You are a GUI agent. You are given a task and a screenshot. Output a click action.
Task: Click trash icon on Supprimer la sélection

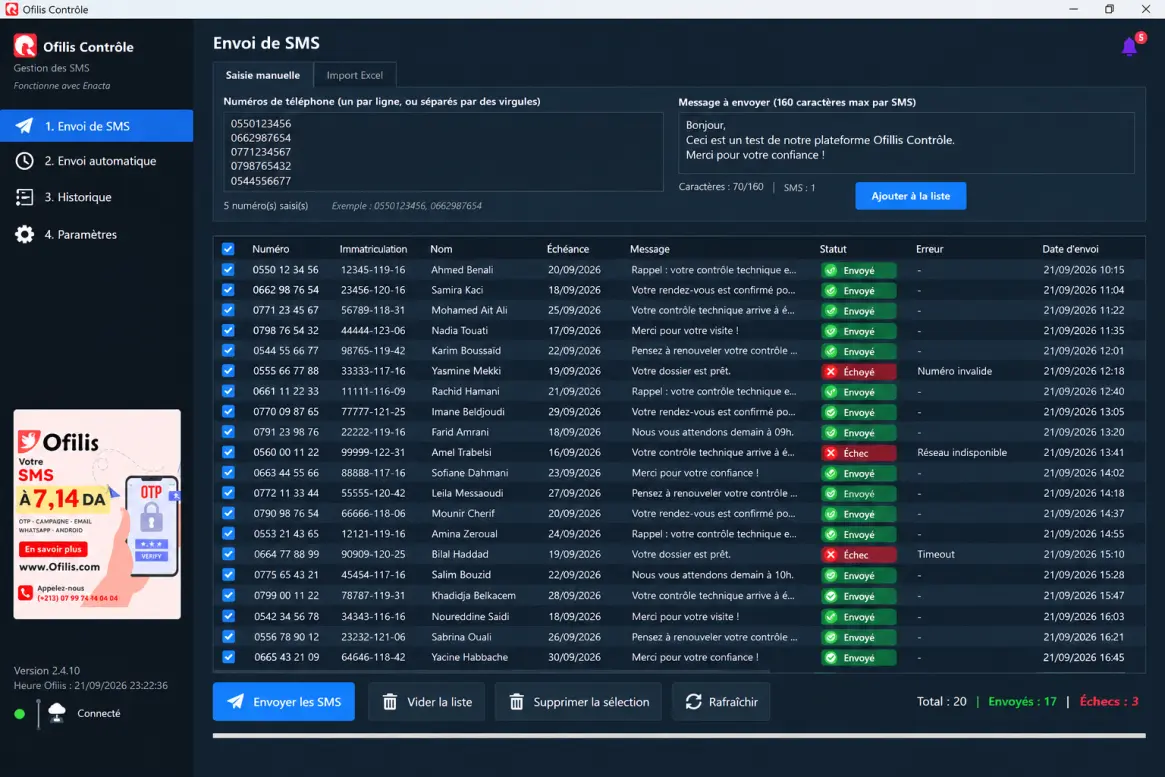point(516,702)
